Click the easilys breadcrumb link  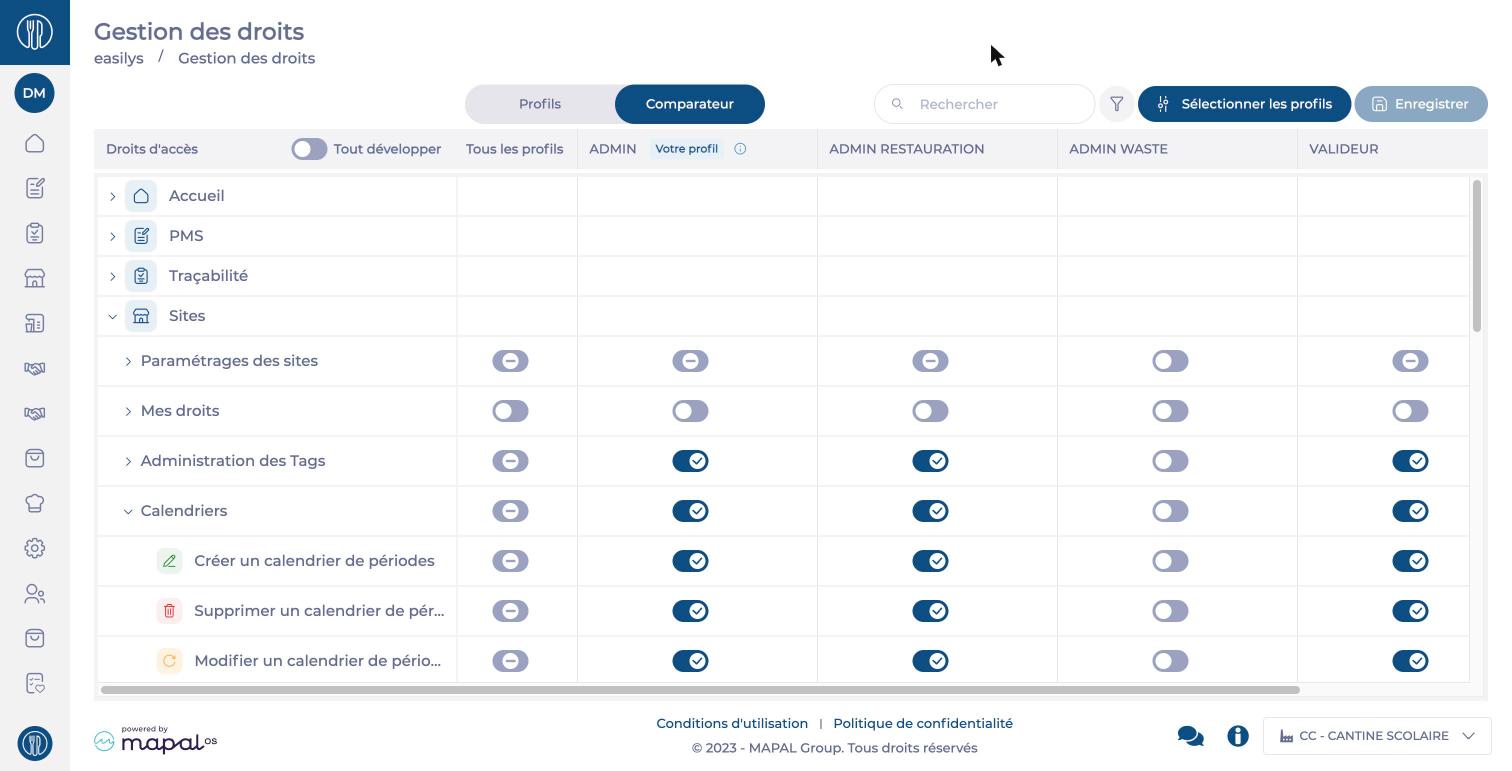(x=119, y=58)
